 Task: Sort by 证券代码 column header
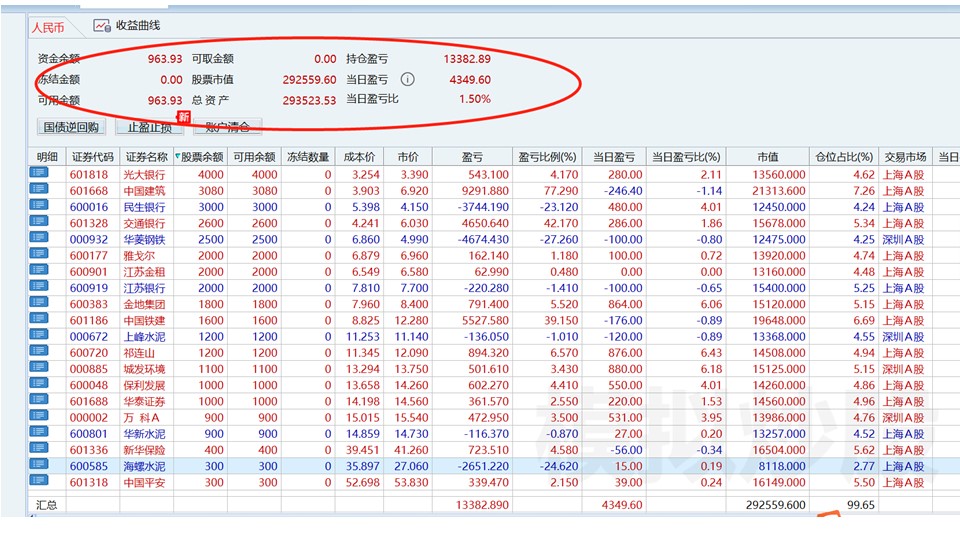(92, 157)
